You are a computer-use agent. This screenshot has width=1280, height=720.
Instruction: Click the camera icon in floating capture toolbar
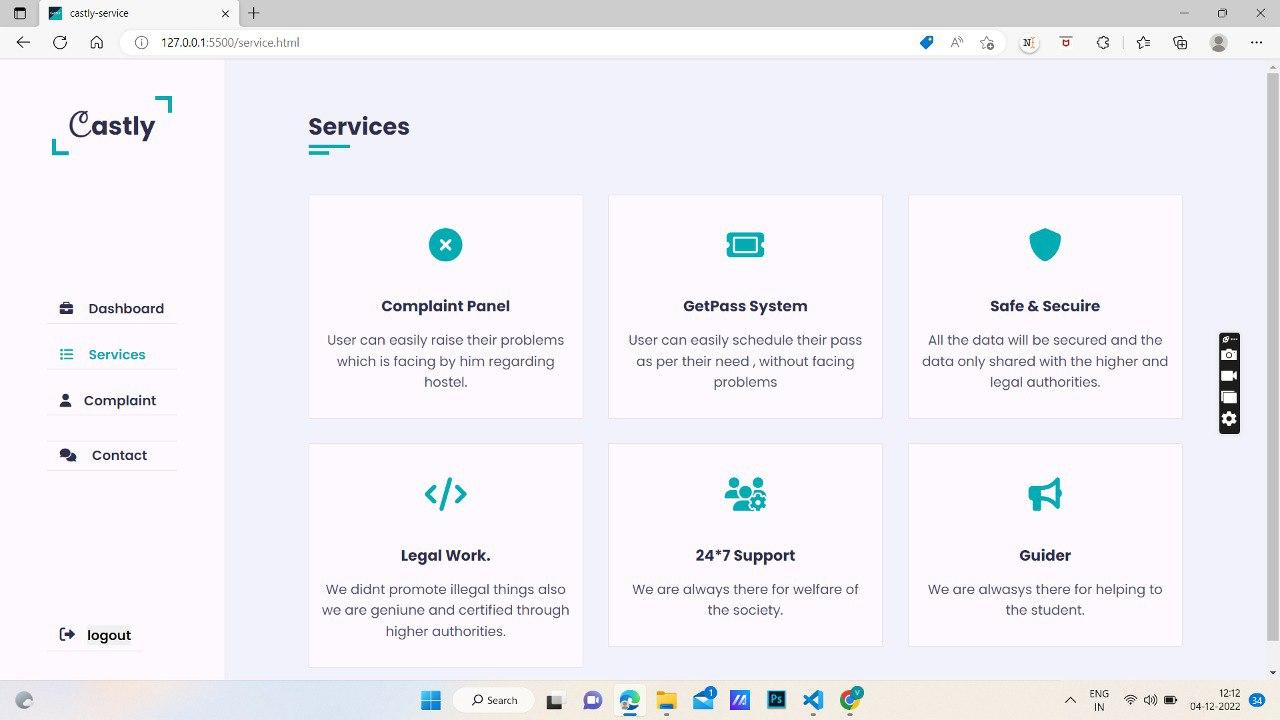tap(1229, 355)
